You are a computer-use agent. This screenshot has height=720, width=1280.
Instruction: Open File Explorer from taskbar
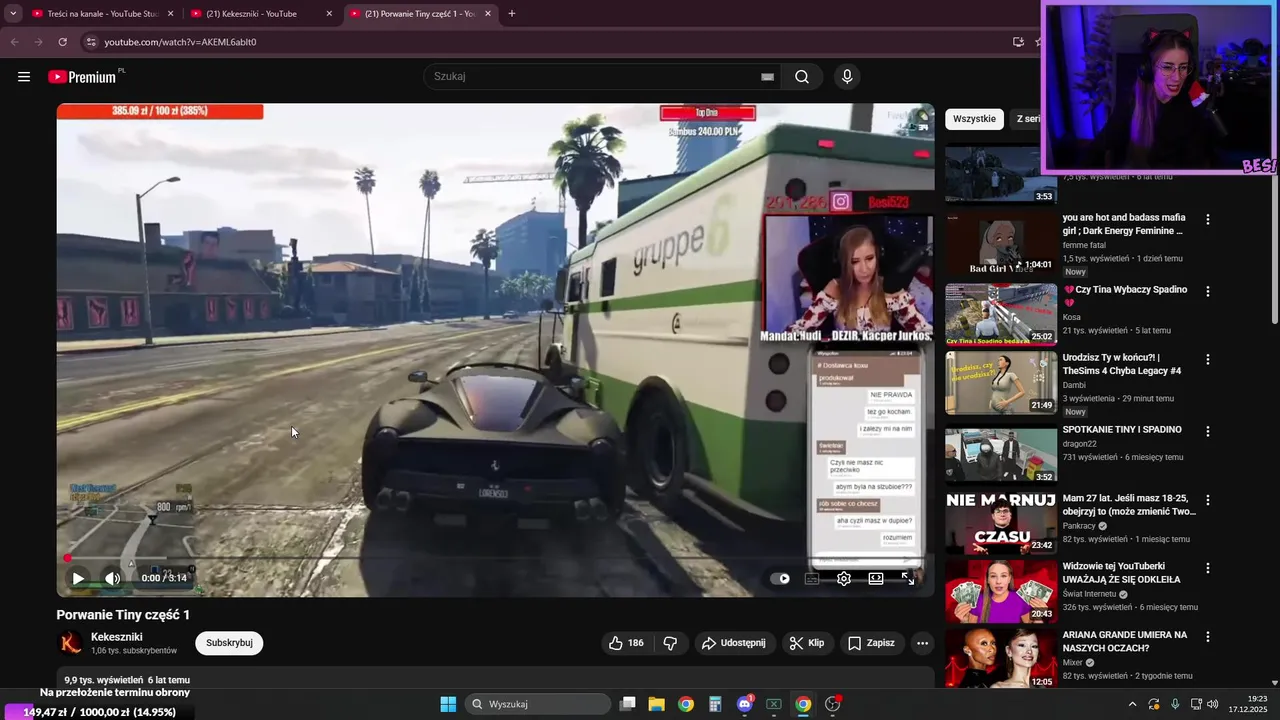point(656,704)
